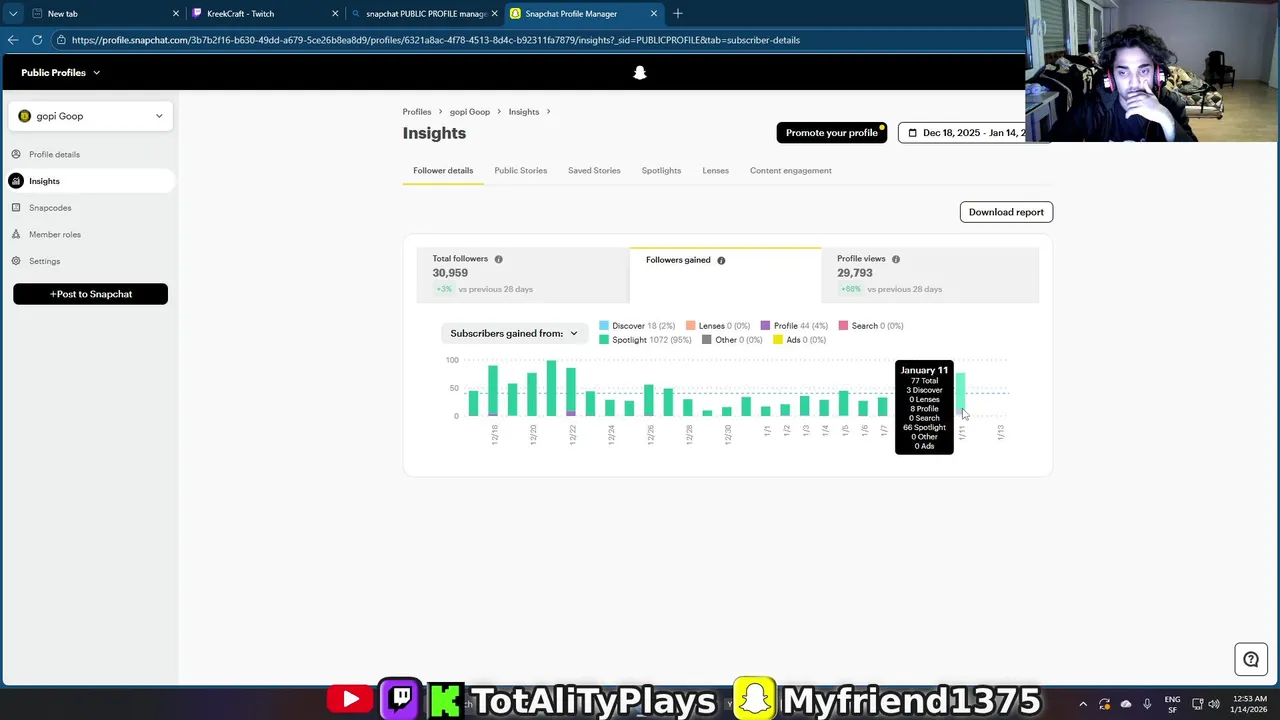1280x720 pixels.
Task: Click the Profile legend color swatch
Action: (766, 326)
